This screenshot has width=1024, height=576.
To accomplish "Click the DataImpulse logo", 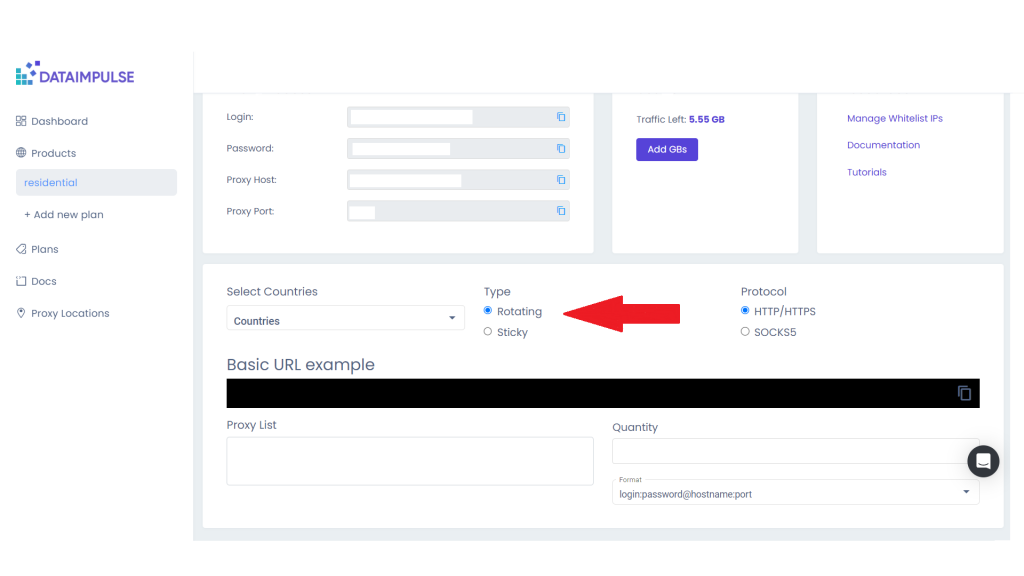I will (74, 74).
